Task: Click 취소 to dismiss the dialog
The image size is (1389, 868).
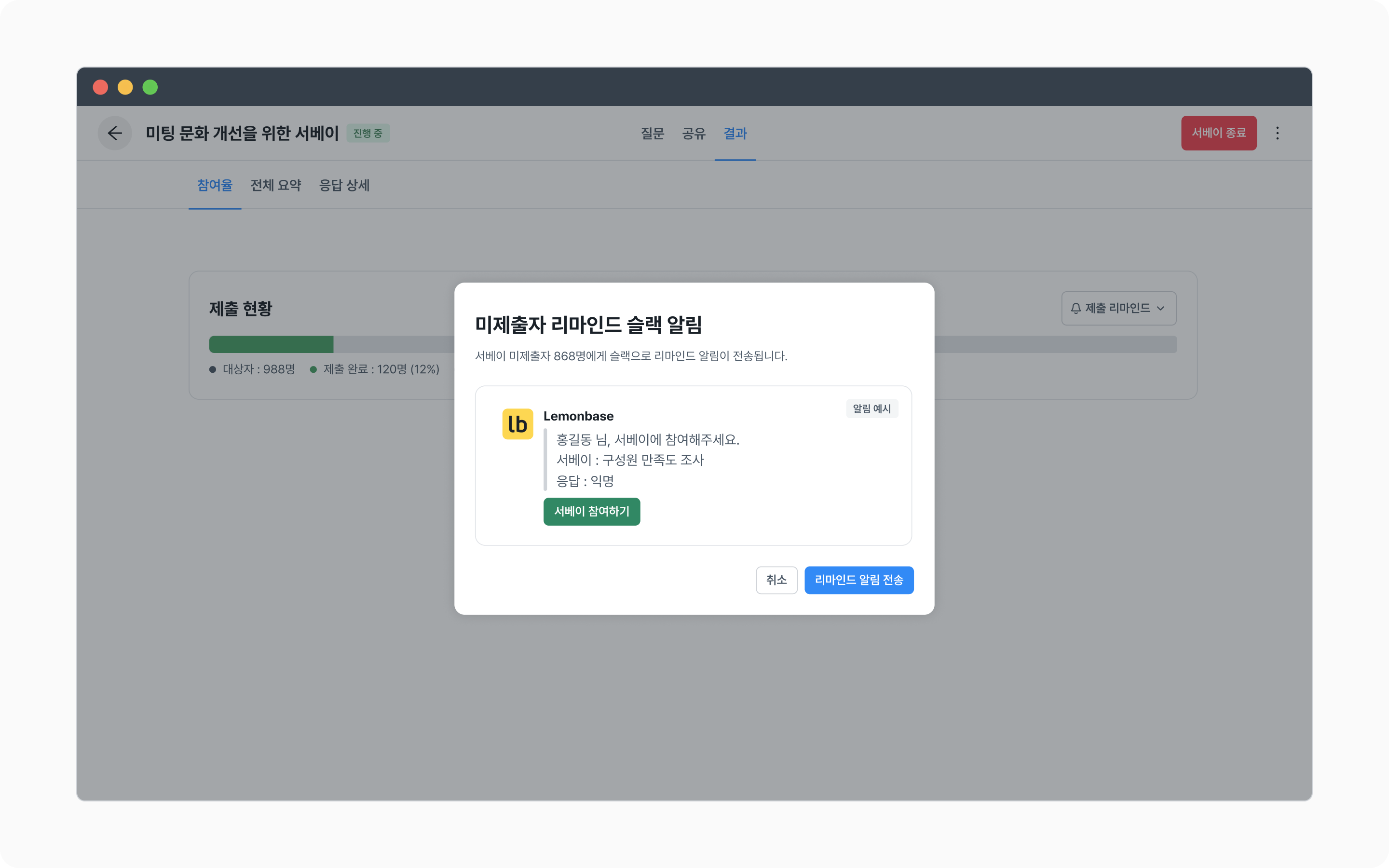Action: click(776, 580)
